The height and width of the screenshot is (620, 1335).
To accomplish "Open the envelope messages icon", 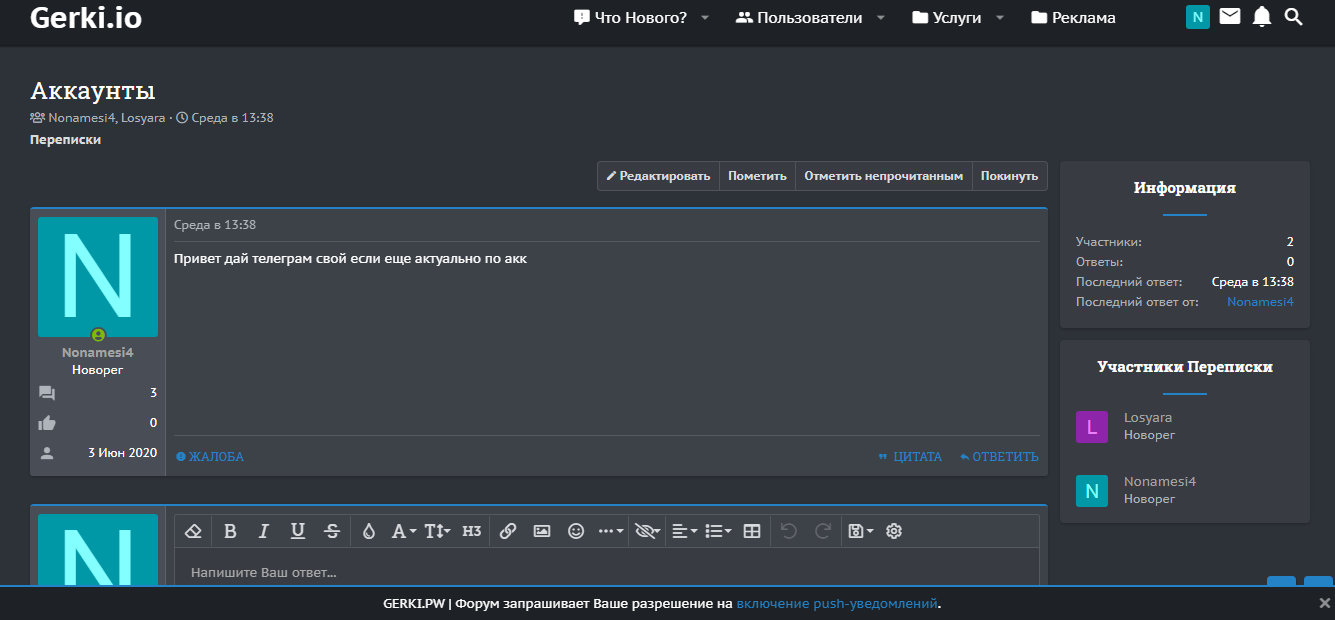I will tap(1230, 17).
